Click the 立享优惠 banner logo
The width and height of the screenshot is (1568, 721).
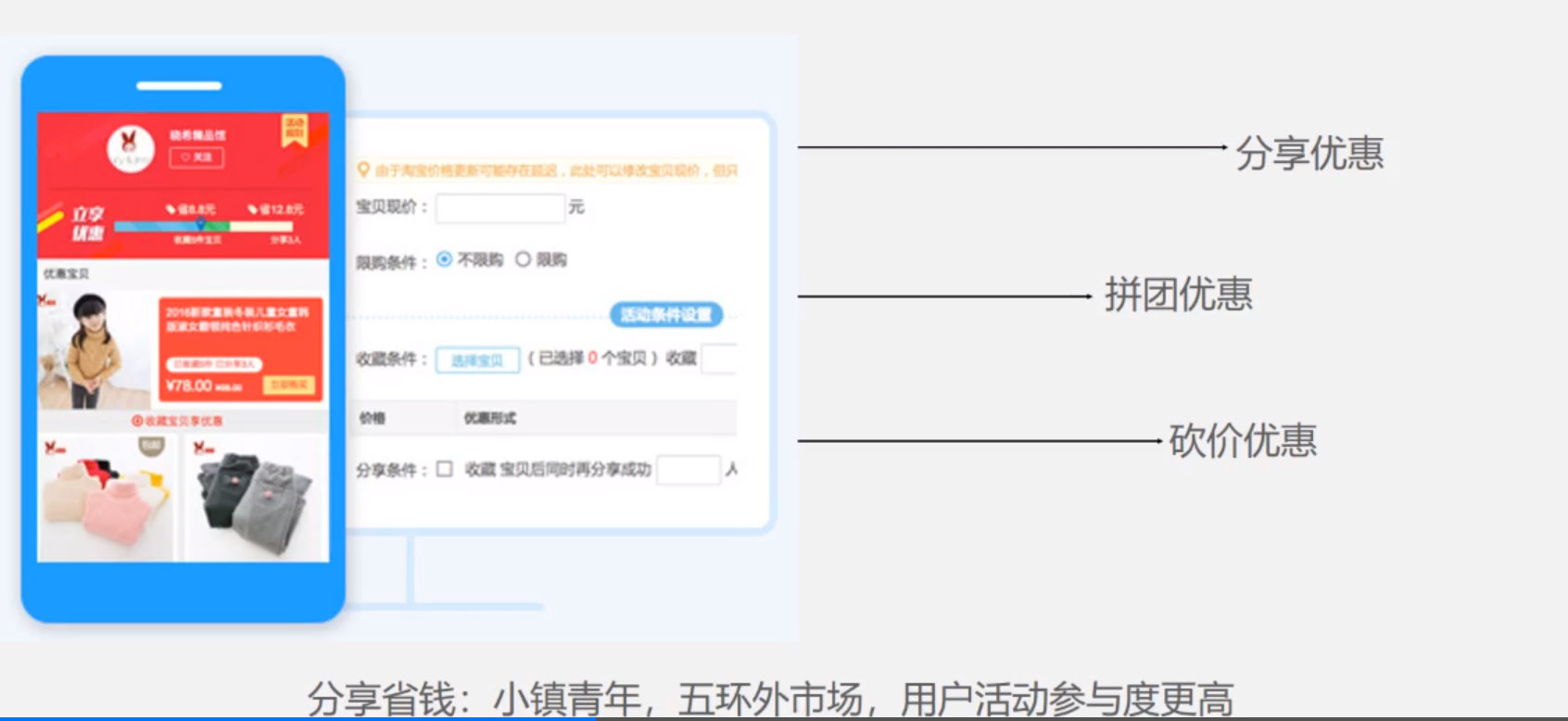coord(87,223)
